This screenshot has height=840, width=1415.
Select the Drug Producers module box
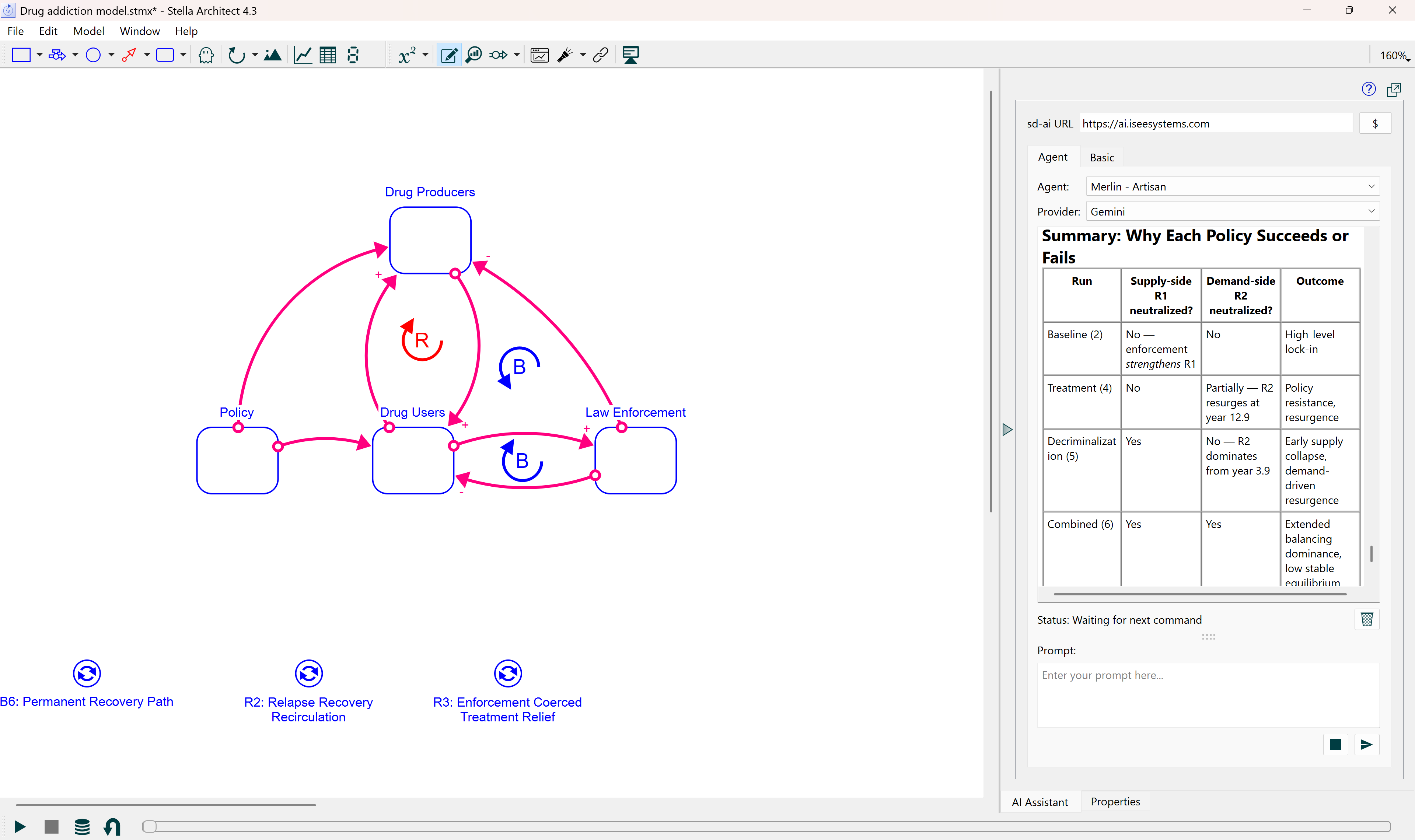pos(430,241)
